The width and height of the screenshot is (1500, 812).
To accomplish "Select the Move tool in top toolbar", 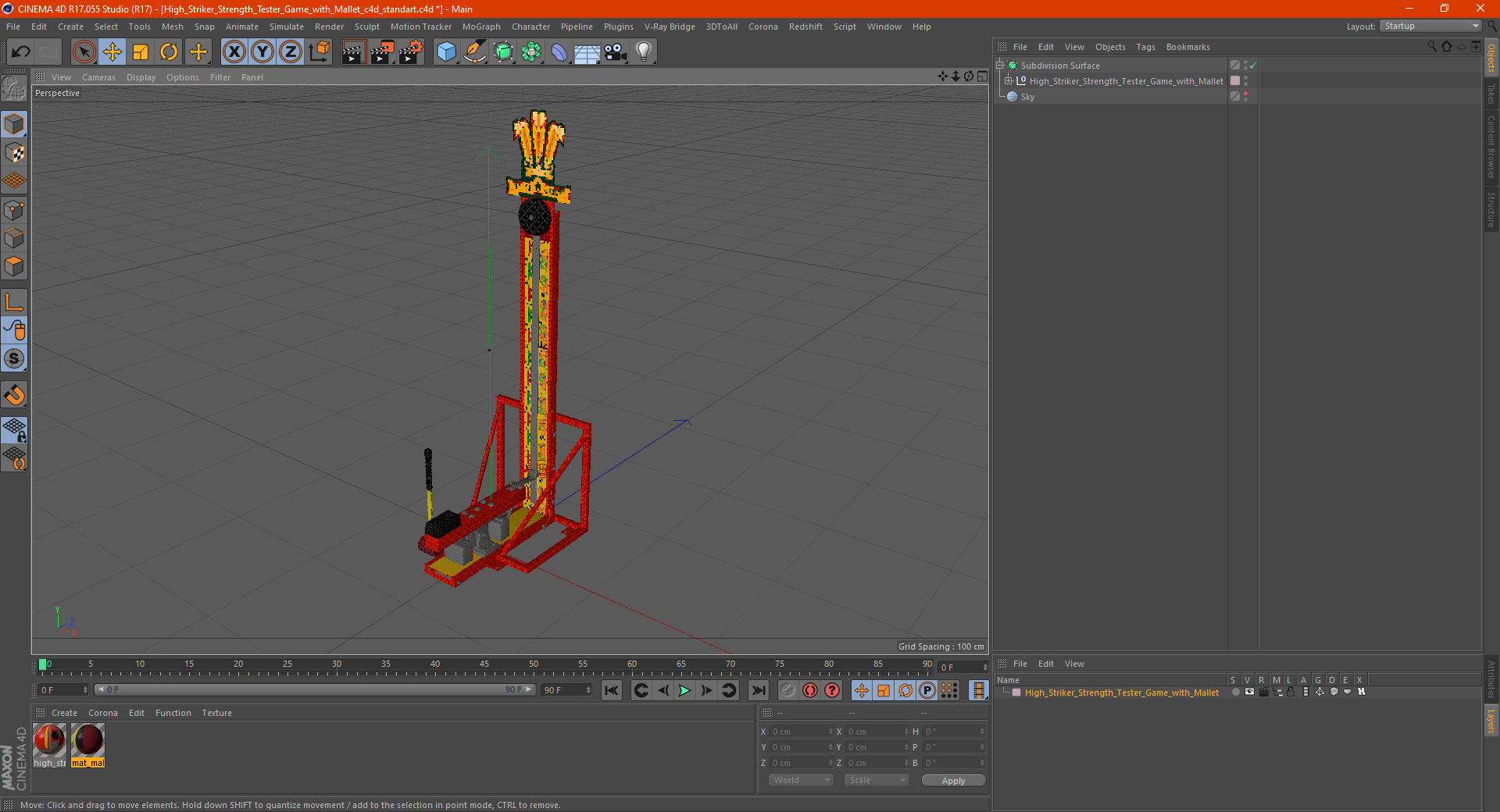I will [112, 52].
